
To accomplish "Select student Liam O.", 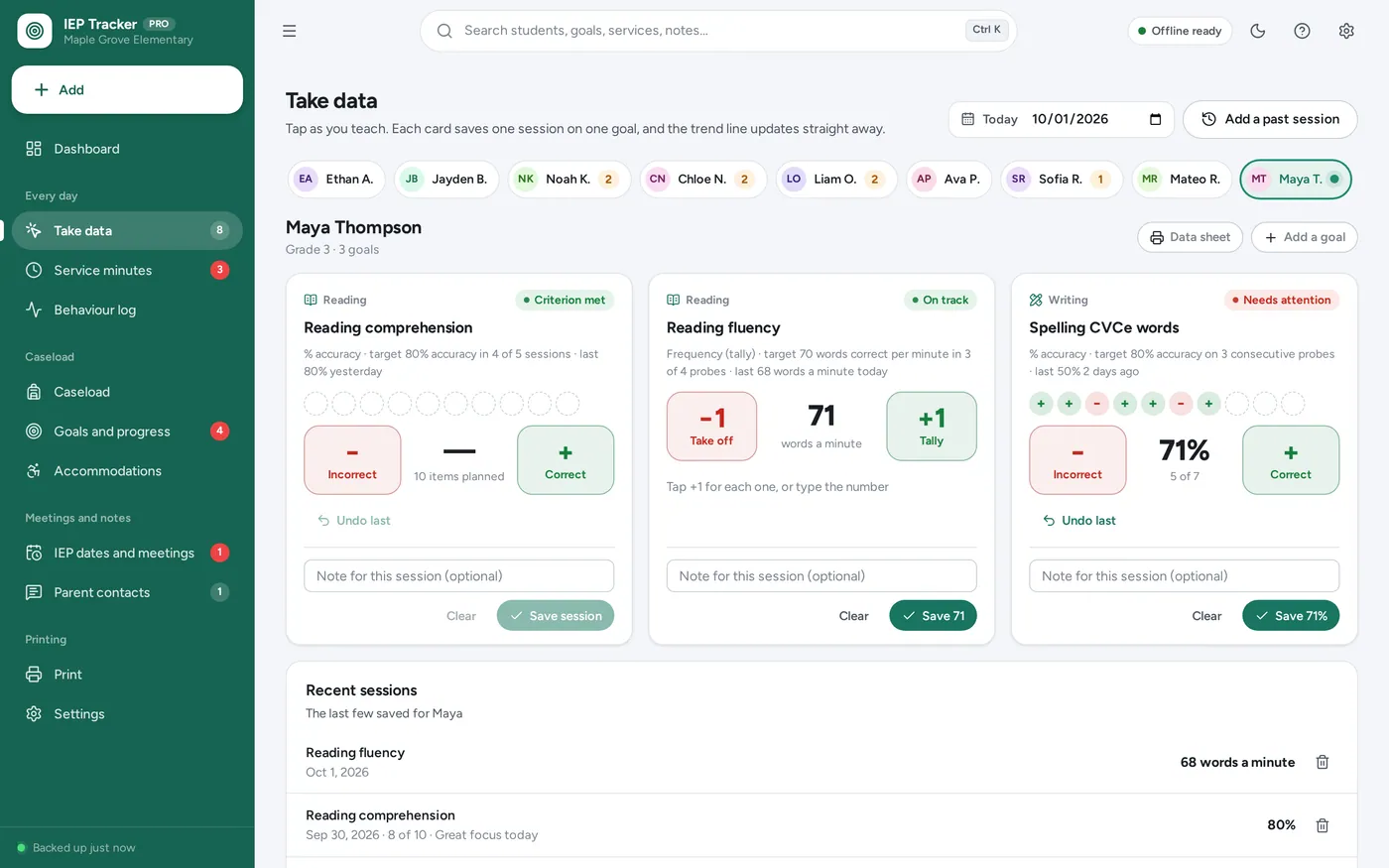I will pos(836,180).
